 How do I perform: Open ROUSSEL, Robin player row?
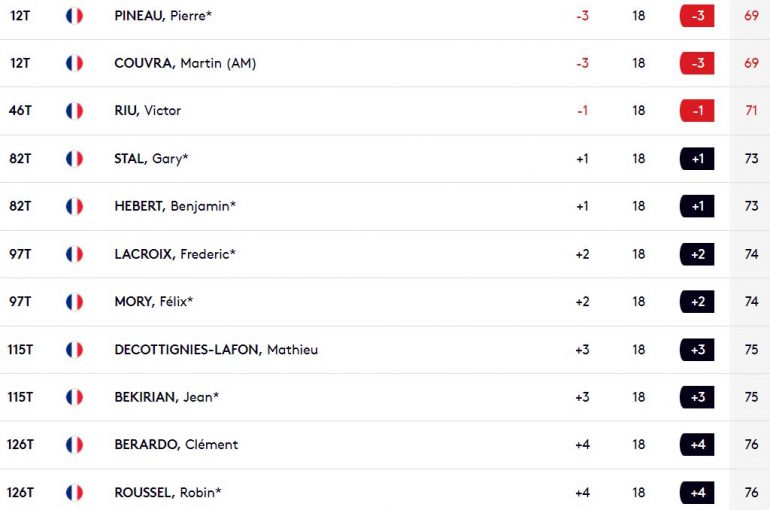[x=385, y=492]
